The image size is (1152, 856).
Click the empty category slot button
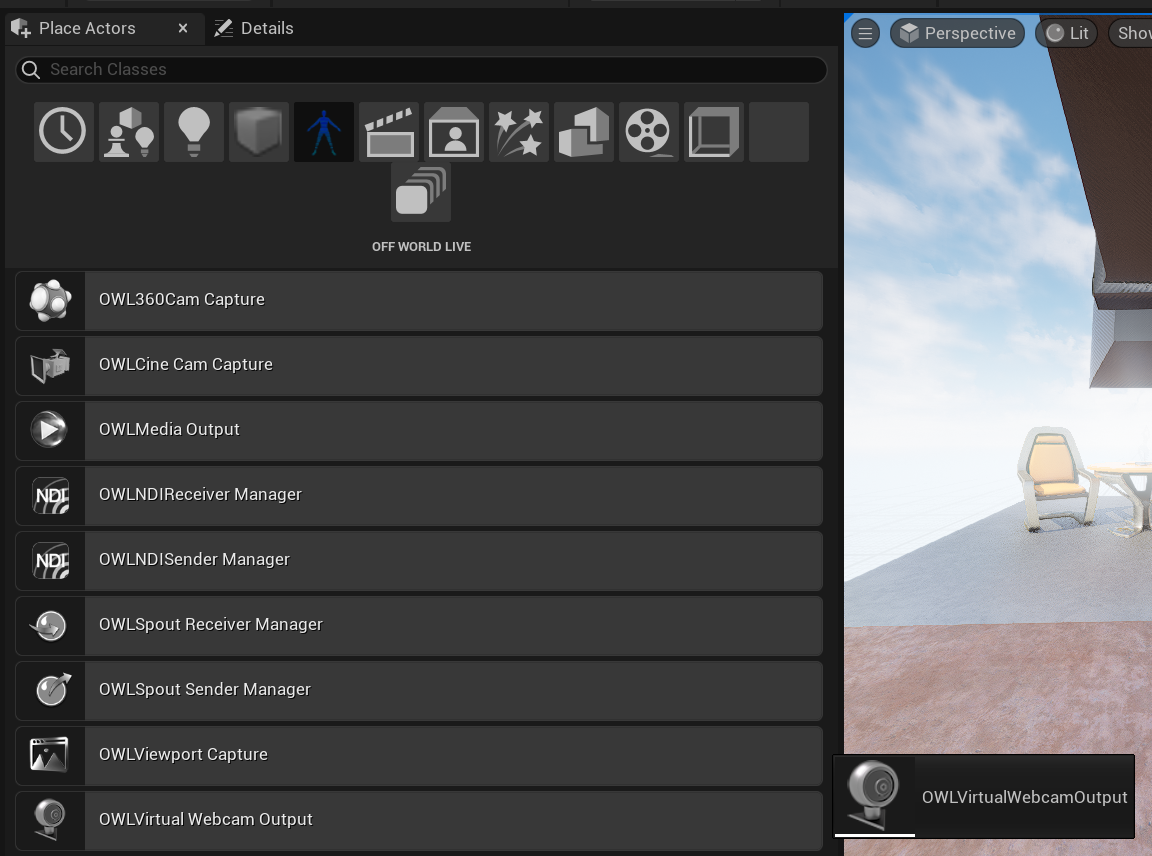coord(779,132)
